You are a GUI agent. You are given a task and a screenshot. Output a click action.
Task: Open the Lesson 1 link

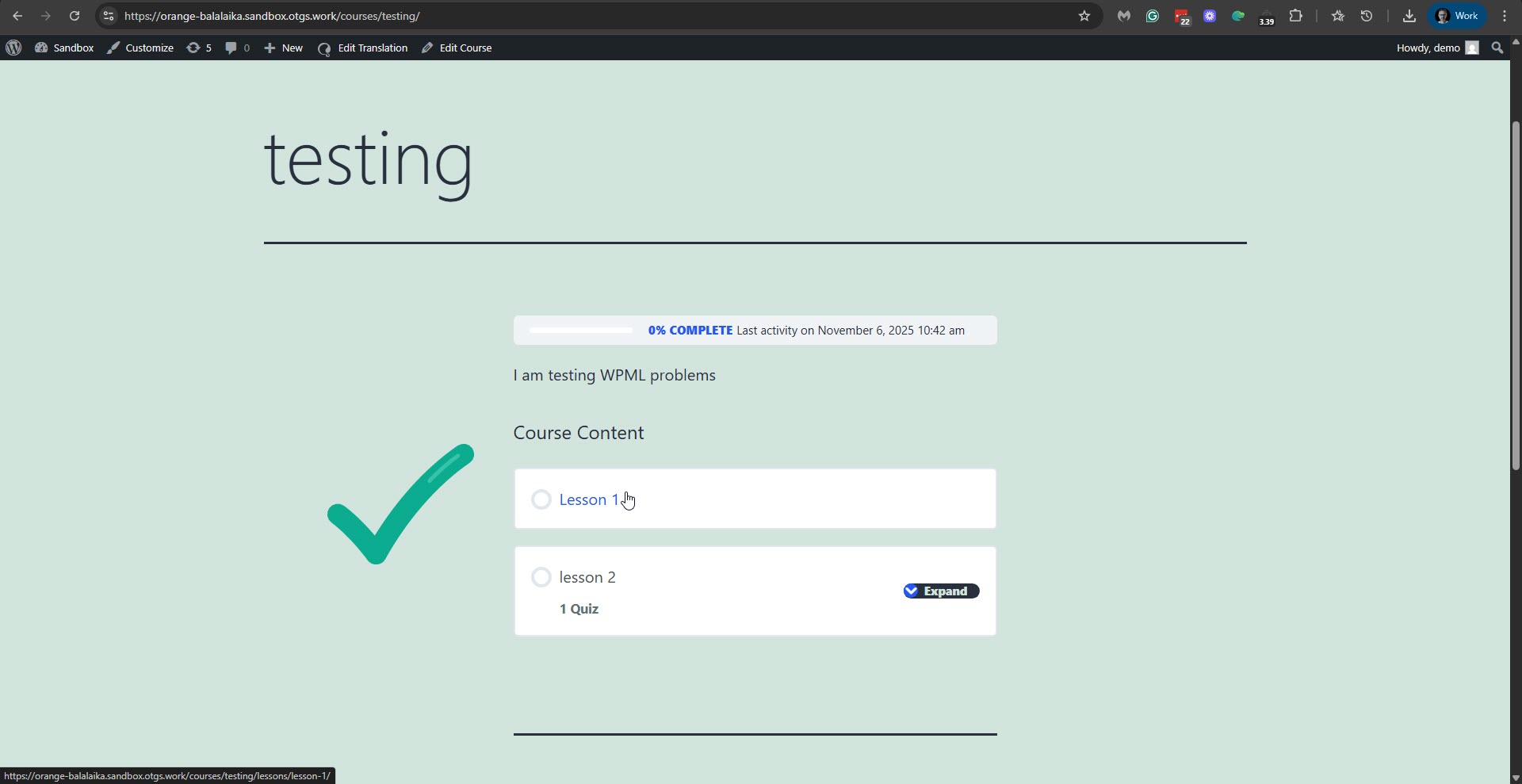[589, 499]
